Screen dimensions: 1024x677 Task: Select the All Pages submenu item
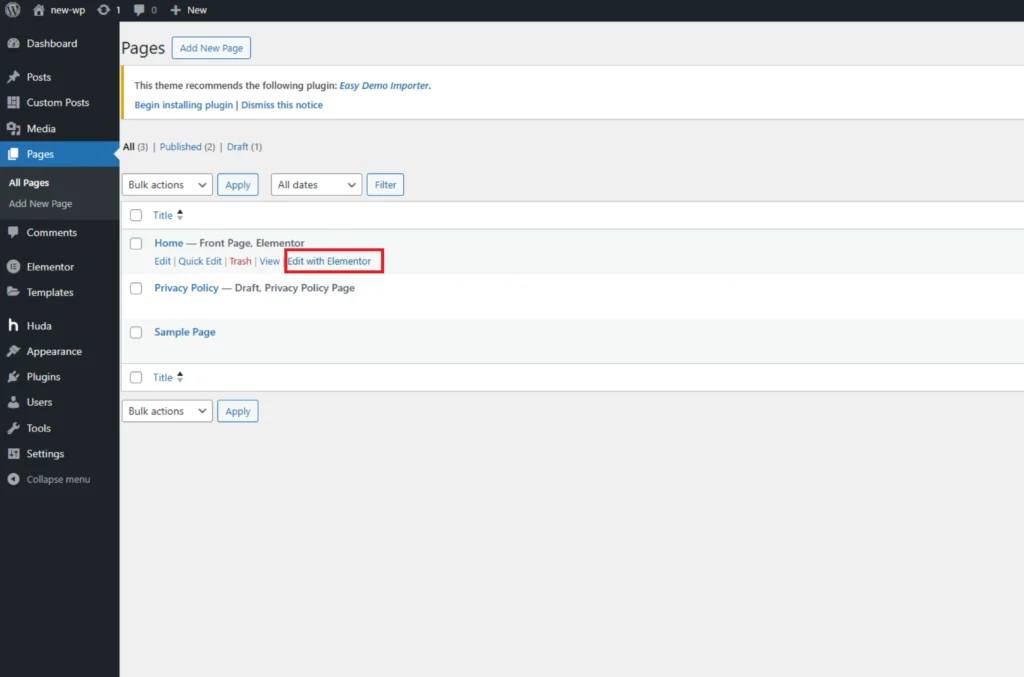tap(29, 183)
